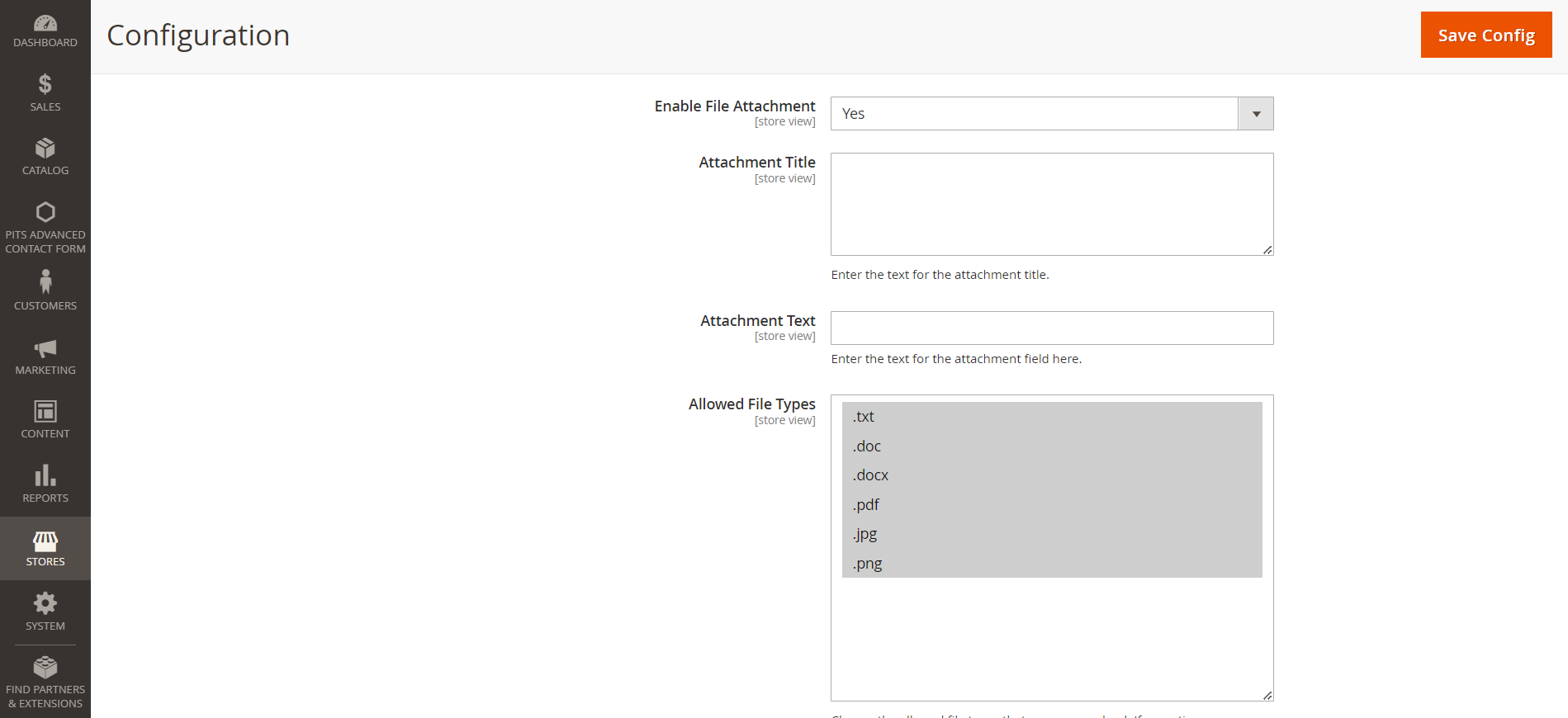1568x718 pixels.
Task: Grab the Allowed File Types resize handle
Action: (1267, 695)
